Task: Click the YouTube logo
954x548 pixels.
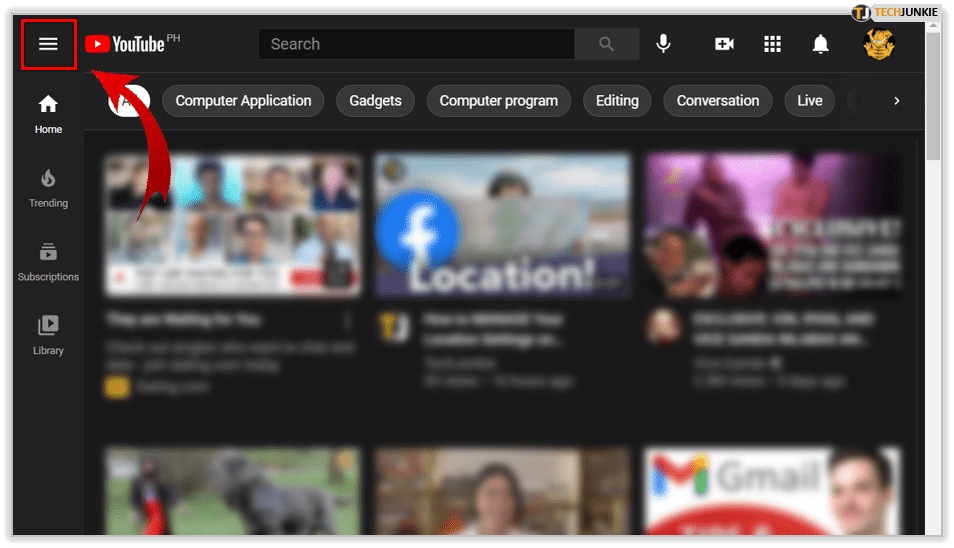Action: 125,44
